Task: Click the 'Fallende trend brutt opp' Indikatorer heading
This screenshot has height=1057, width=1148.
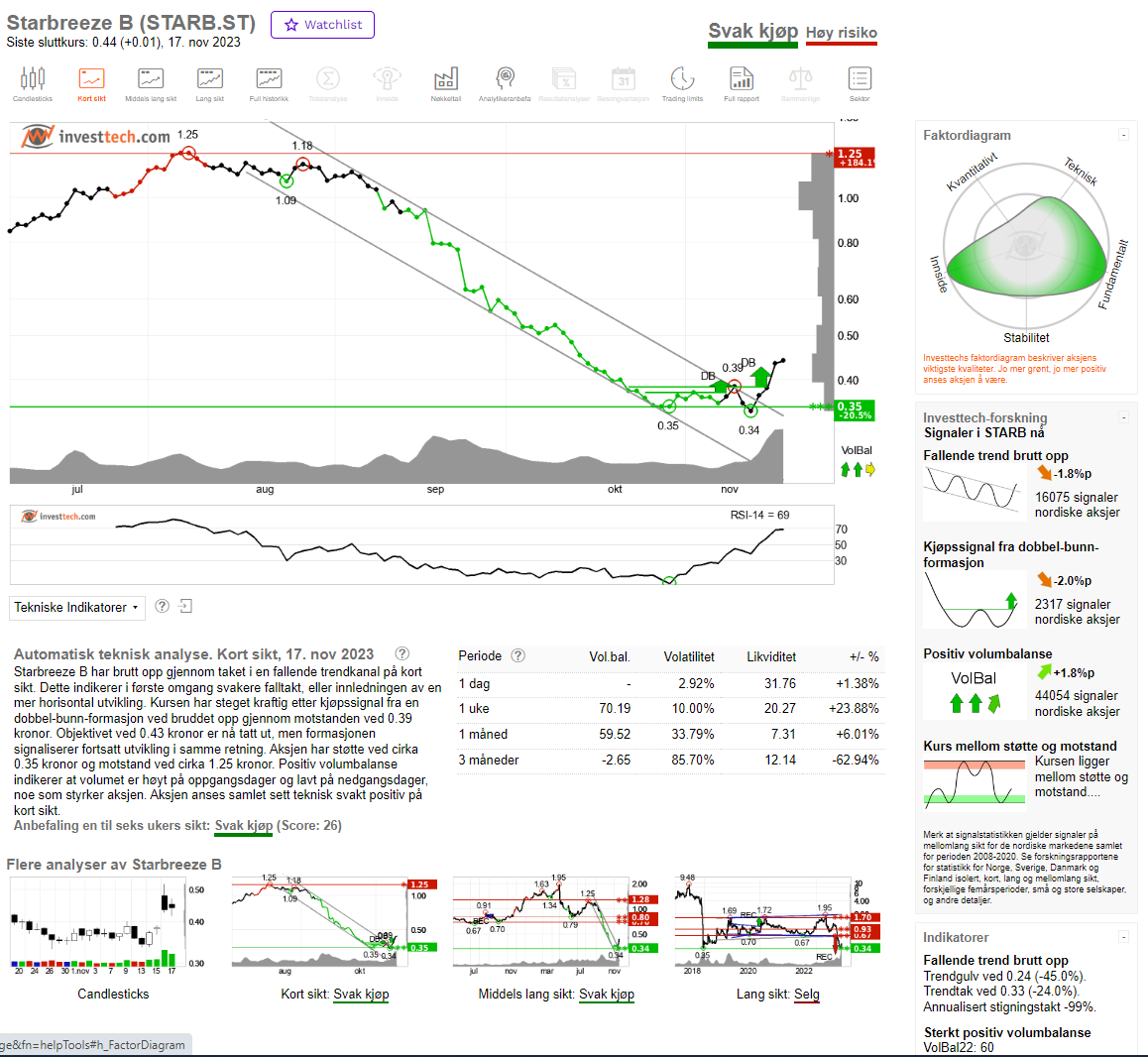Action: 995,960
